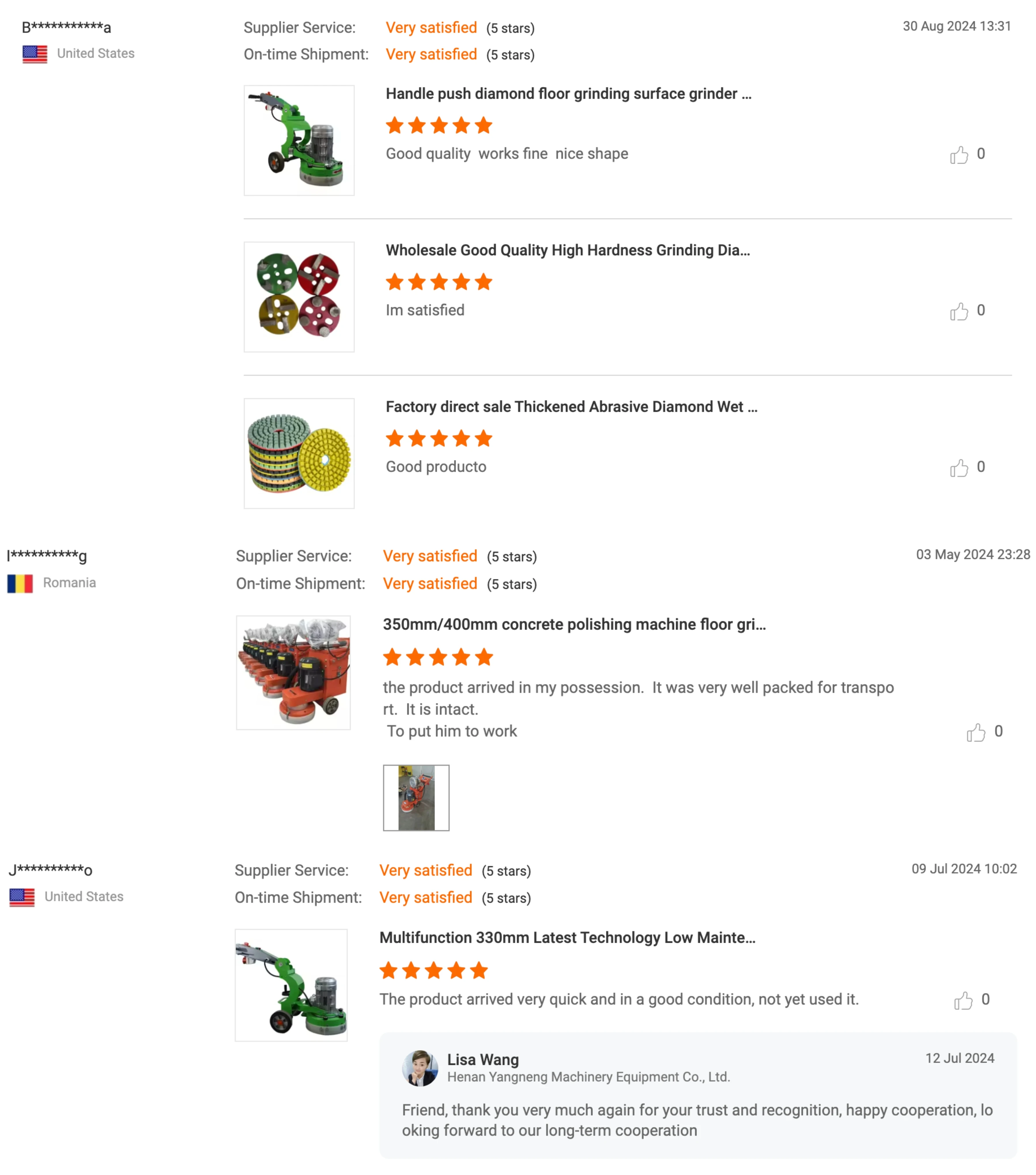1036x1175 pixels.
Task: Click the Romania flag icon
Action: 20,583
